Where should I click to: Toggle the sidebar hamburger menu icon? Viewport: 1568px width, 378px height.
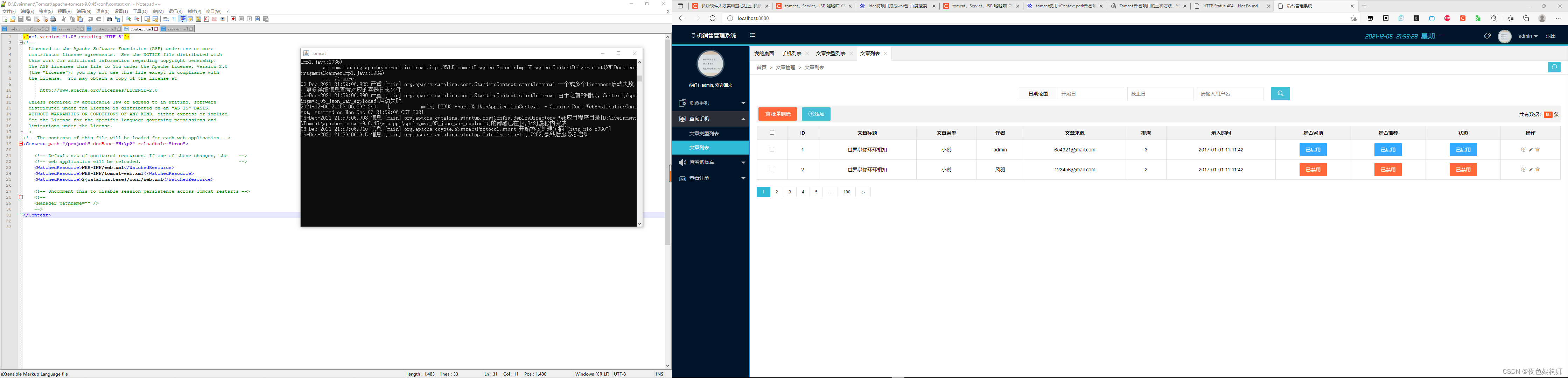(x=752, y=35)
